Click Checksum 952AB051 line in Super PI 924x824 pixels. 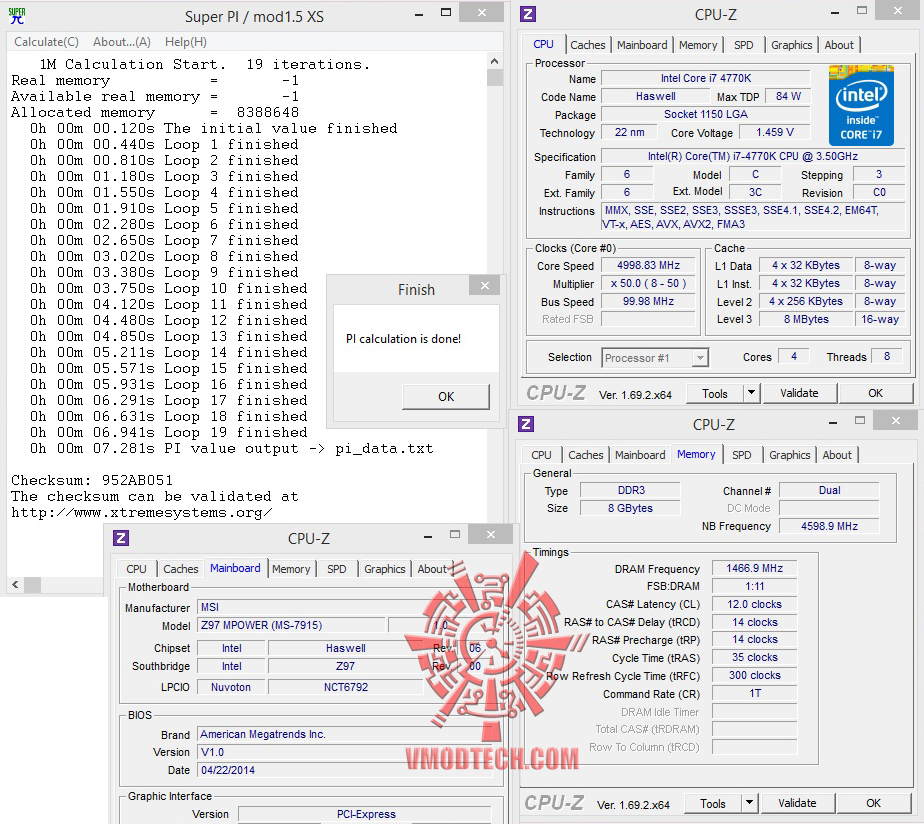[x=91, y=480]
